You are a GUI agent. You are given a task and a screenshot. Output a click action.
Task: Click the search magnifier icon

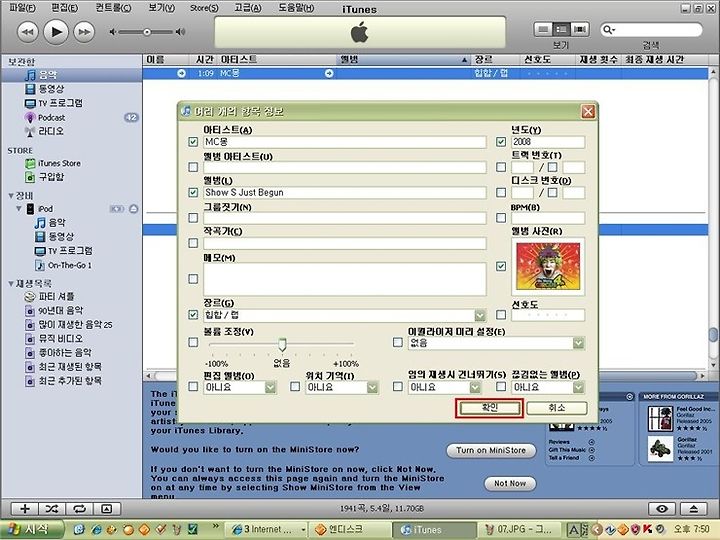(608, 30)
